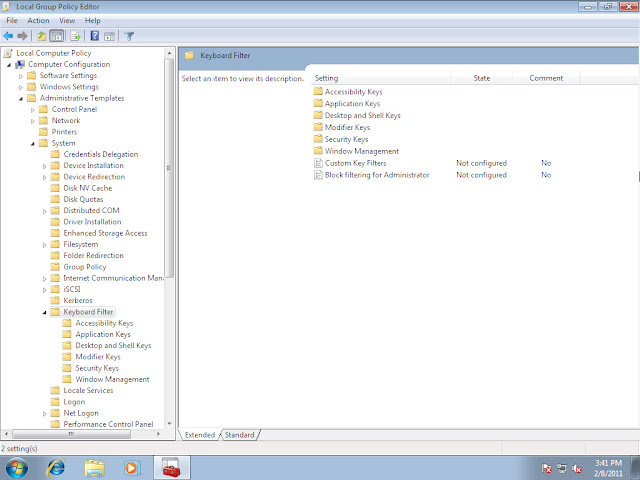Open Window Management folder in right pane
640x480 pixels.
[x=356, y=151]
